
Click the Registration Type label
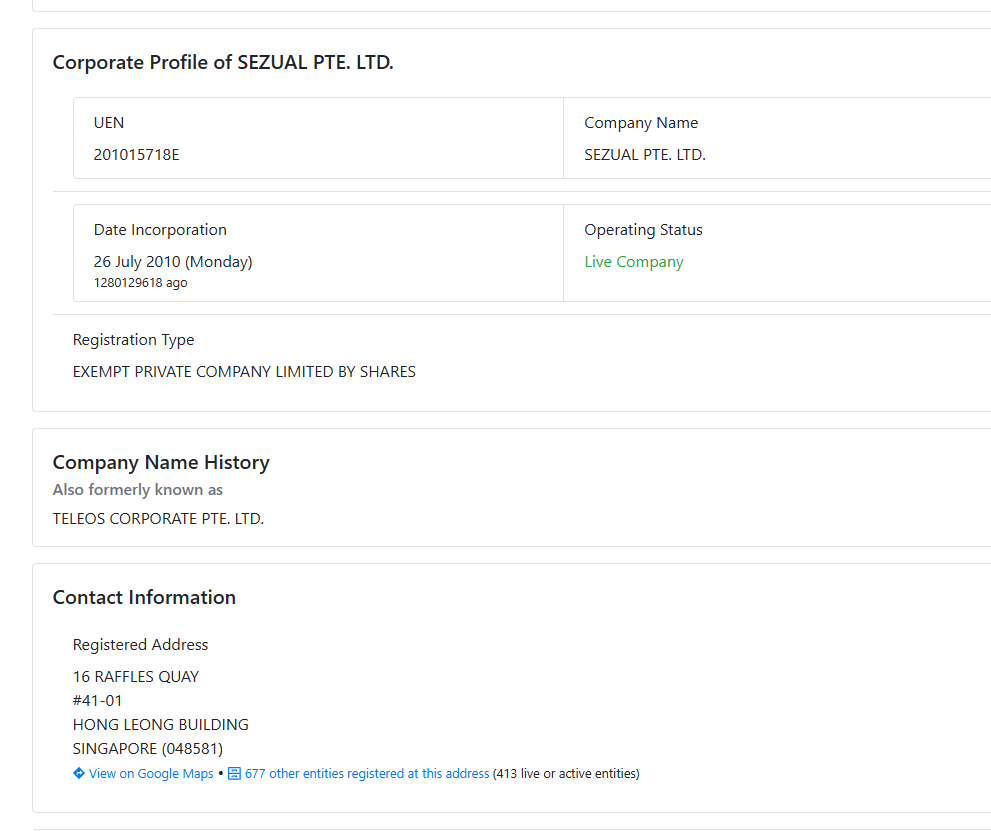click(x=133, y=340)
